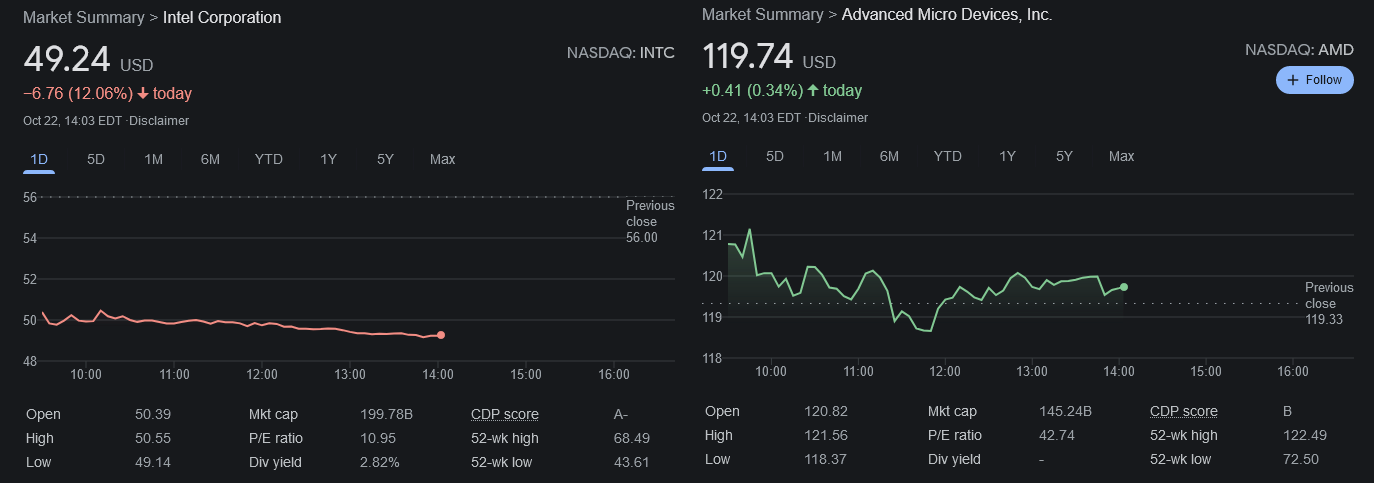
Task: Click Intel 52-wk high value 68.49
Action: click(x=632, y=438)
